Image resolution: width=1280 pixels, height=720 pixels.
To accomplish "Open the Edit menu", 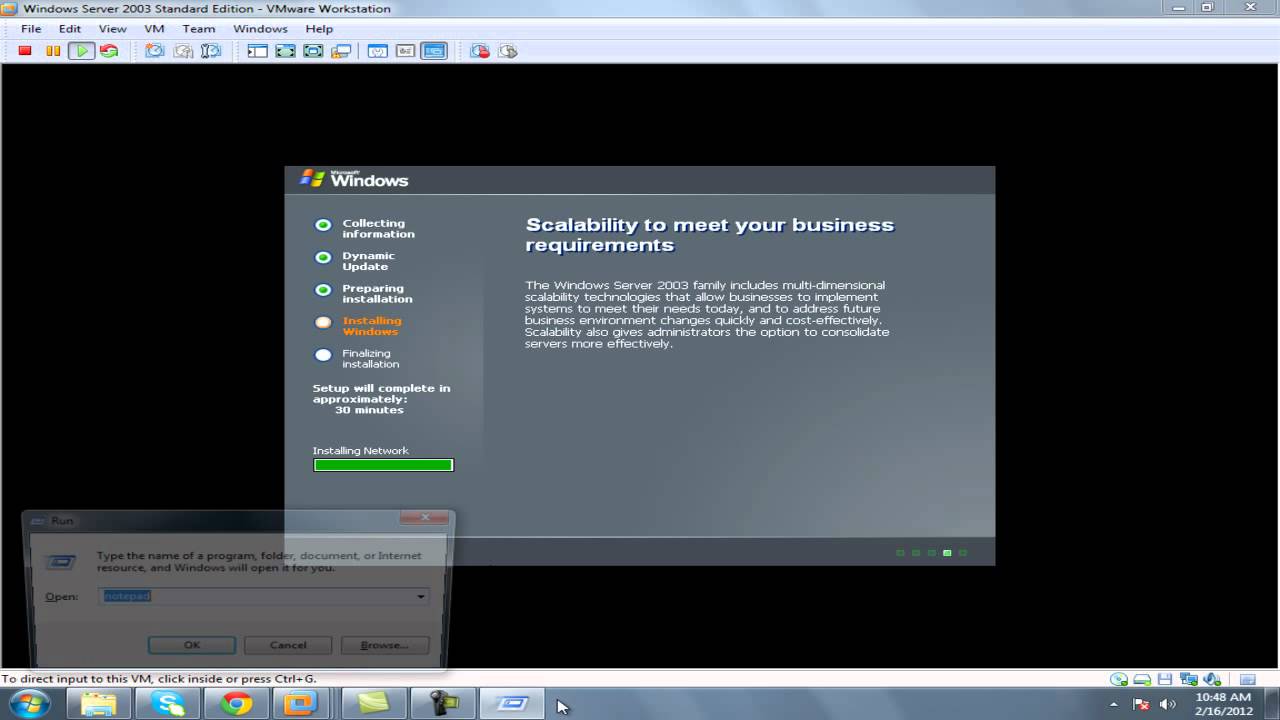I will click(x=69, y=29).
